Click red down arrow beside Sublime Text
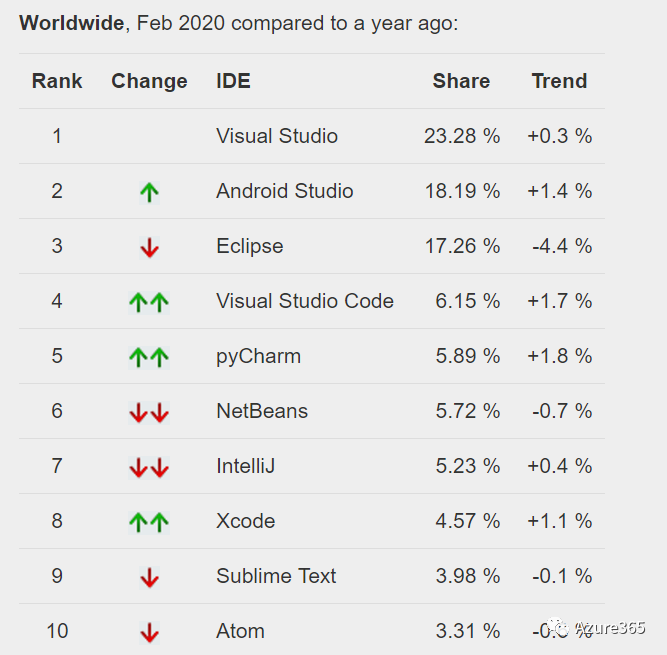Viewport: 667px width, 655px height. [x=149, y=577]
